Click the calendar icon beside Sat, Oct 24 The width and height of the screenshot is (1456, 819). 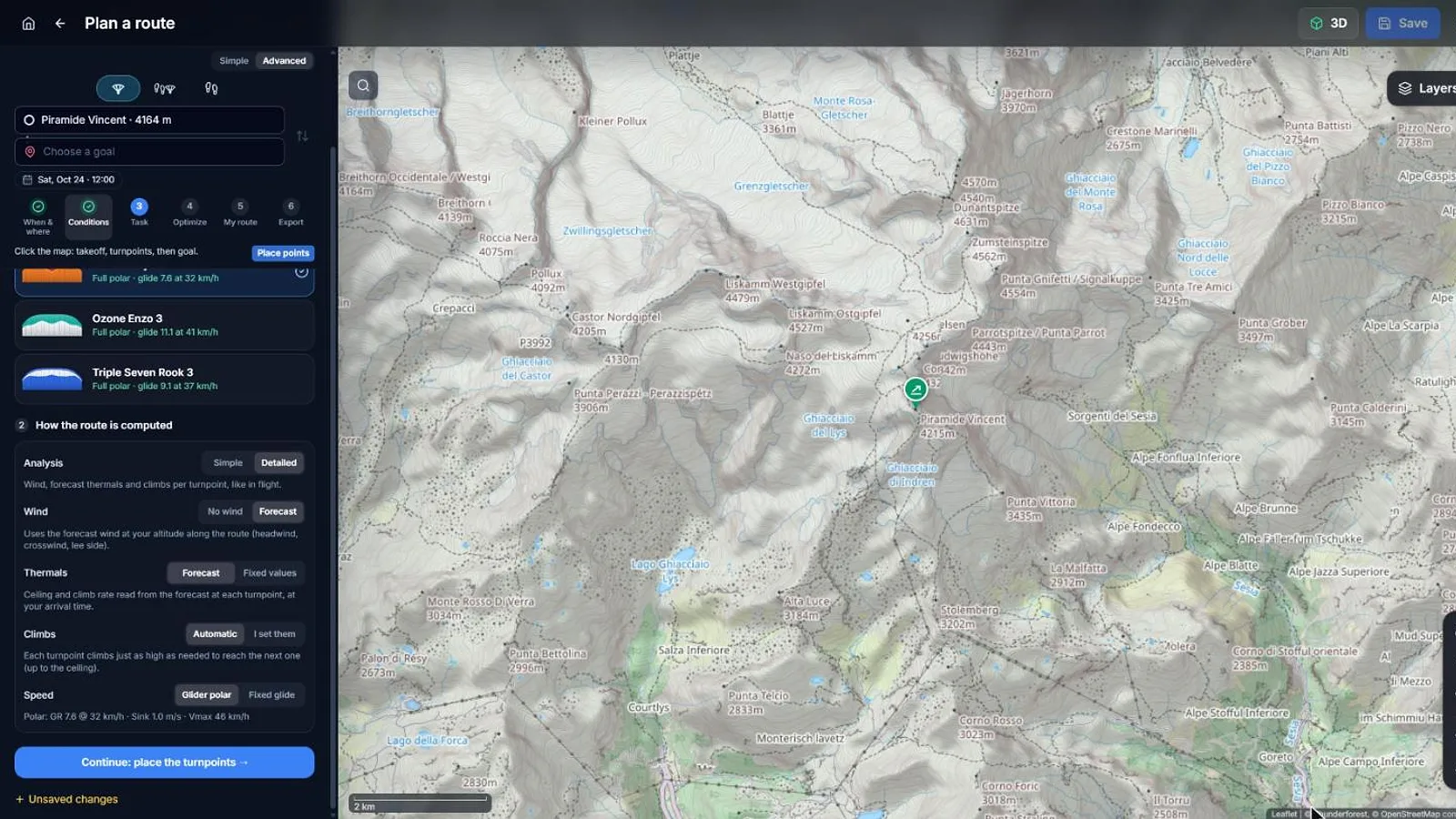pos(27,180)
